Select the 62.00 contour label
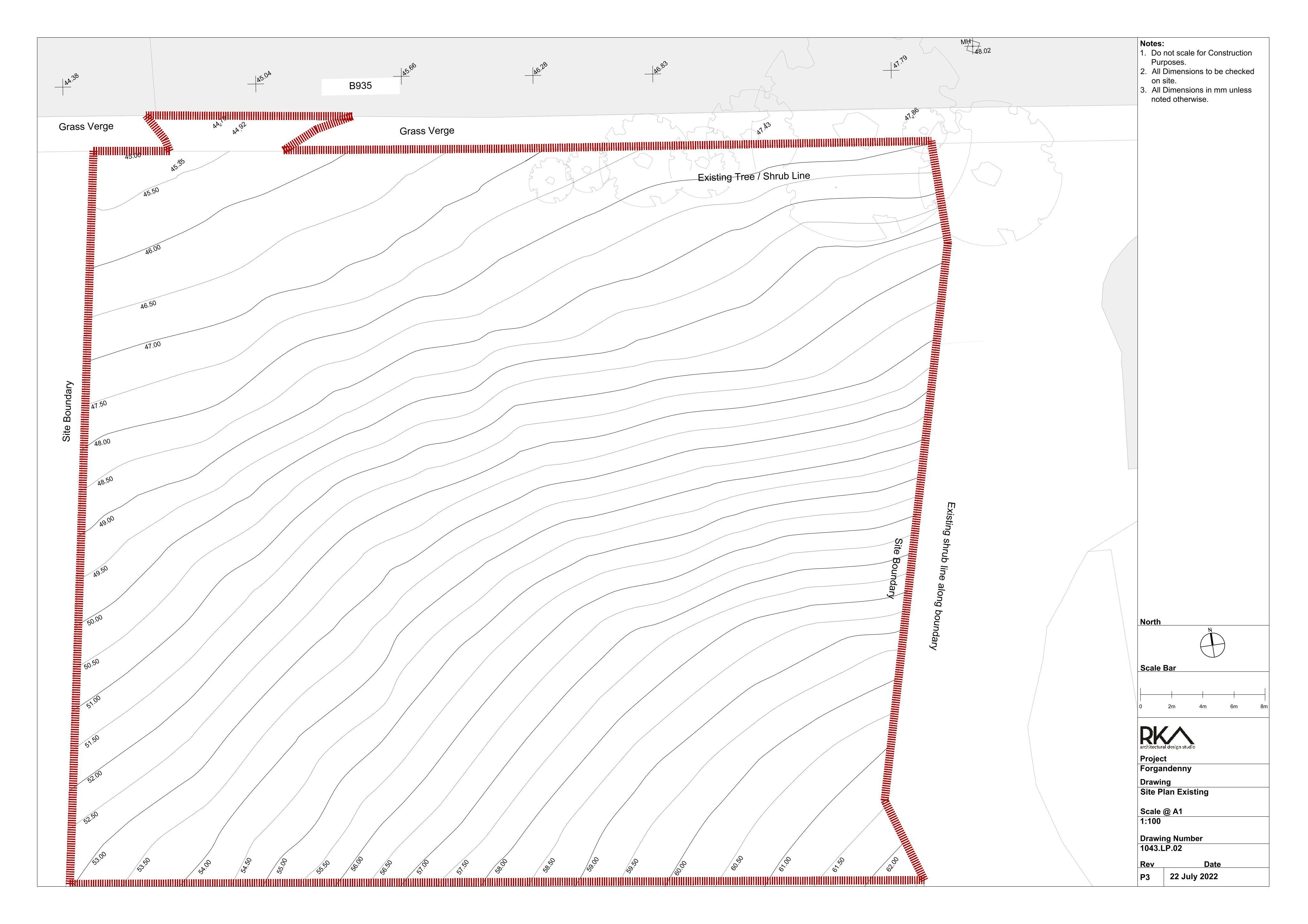This screenshot has width=1308, height=924. click(892, 864)
